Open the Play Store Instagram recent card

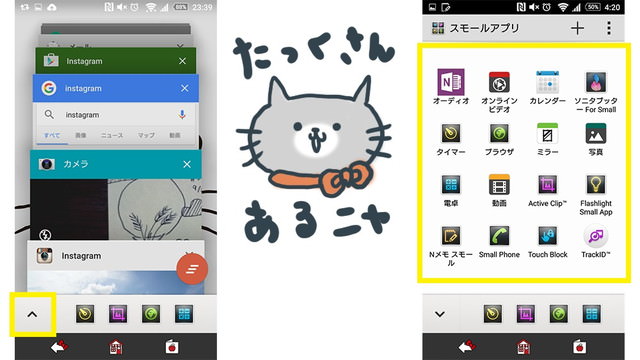[116, 61]
